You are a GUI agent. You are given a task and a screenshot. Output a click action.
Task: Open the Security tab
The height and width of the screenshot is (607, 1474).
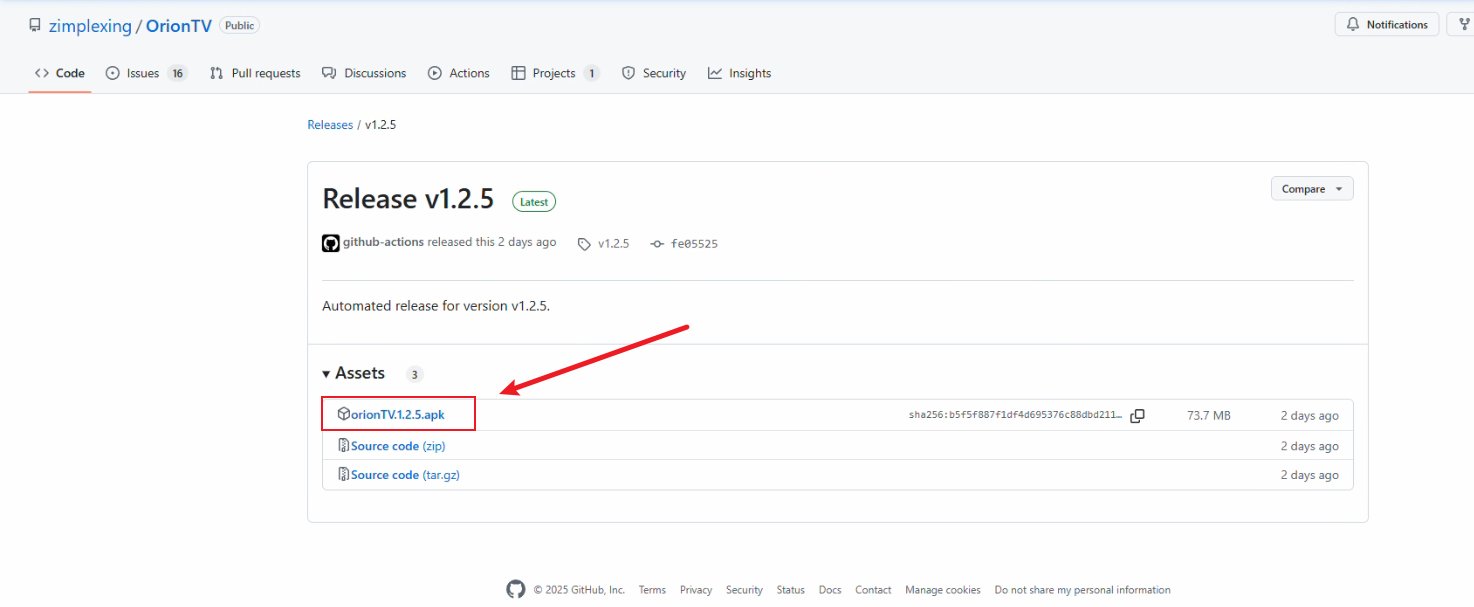654,73
